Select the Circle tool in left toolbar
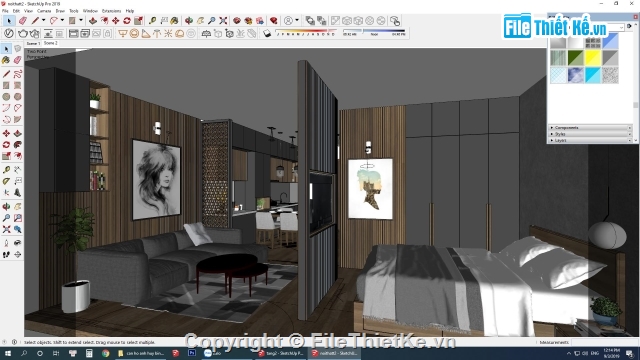Screen dimensions: 640x360 tap(6, 97)
